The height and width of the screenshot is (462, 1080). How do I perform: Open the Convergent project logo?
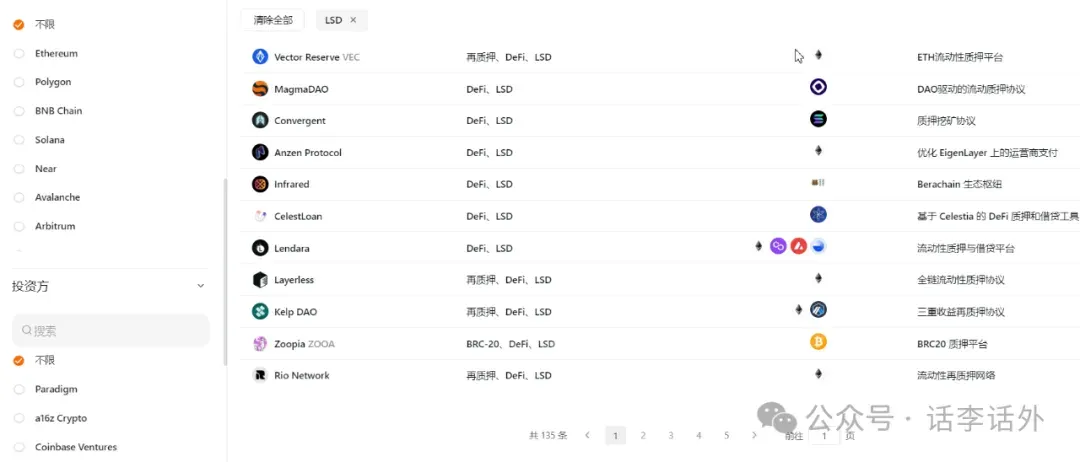click(x=260, y=120)
